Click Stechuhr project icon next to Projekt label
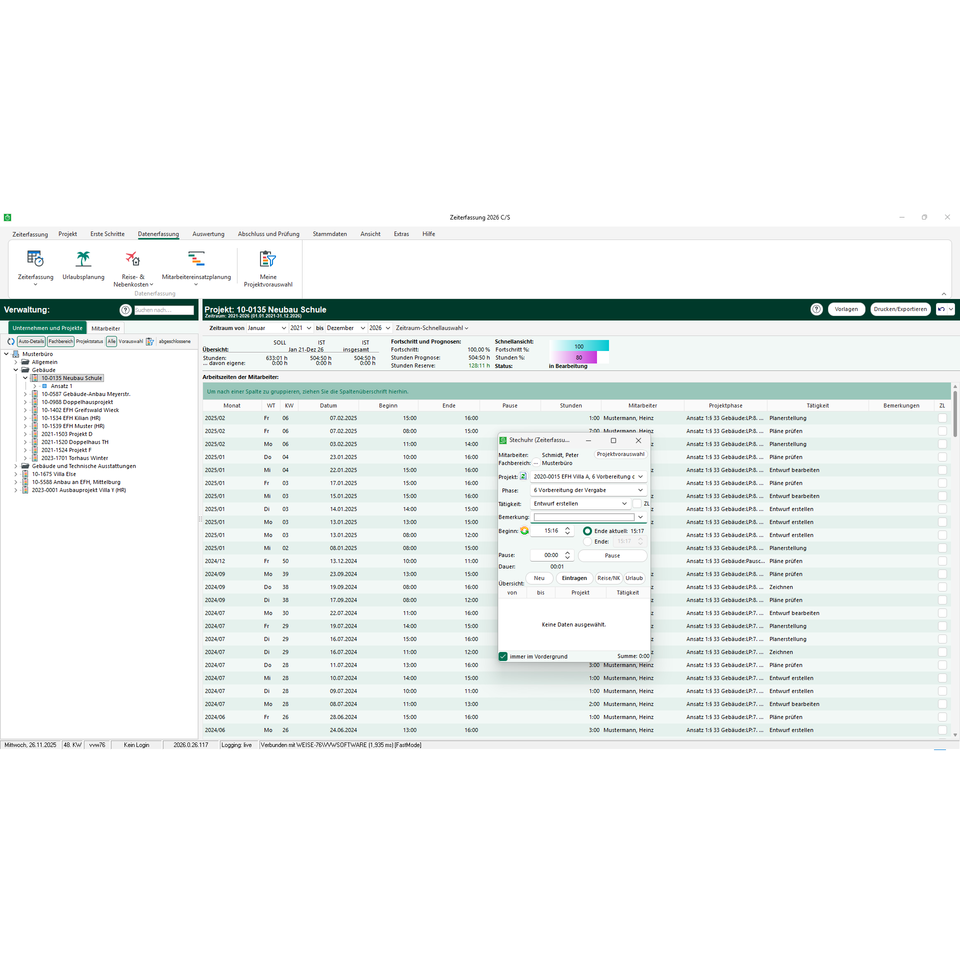 (x=523, y=476)
